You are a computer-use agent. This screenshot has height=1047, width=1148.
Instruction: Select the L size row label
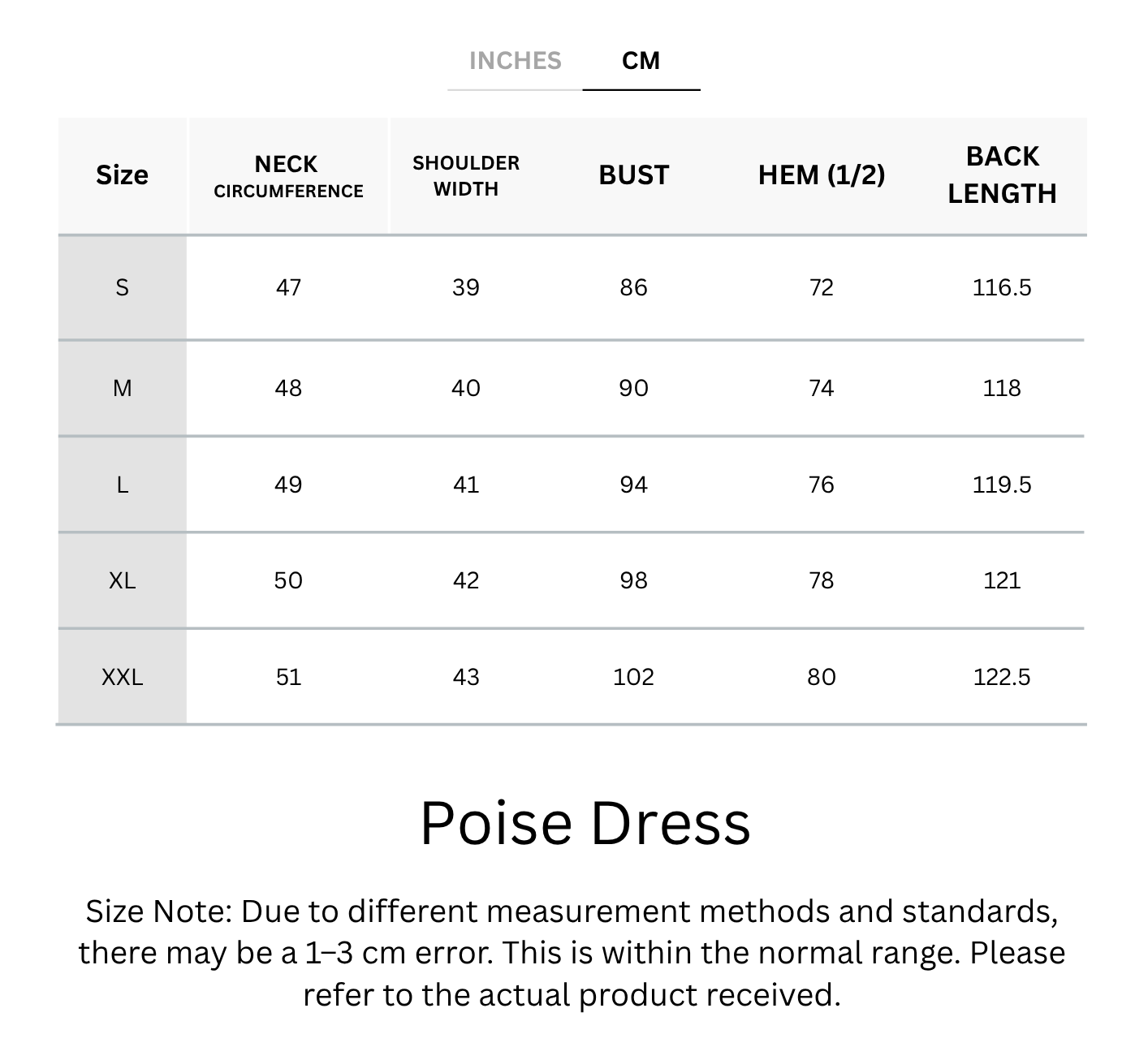click(122, 485)
